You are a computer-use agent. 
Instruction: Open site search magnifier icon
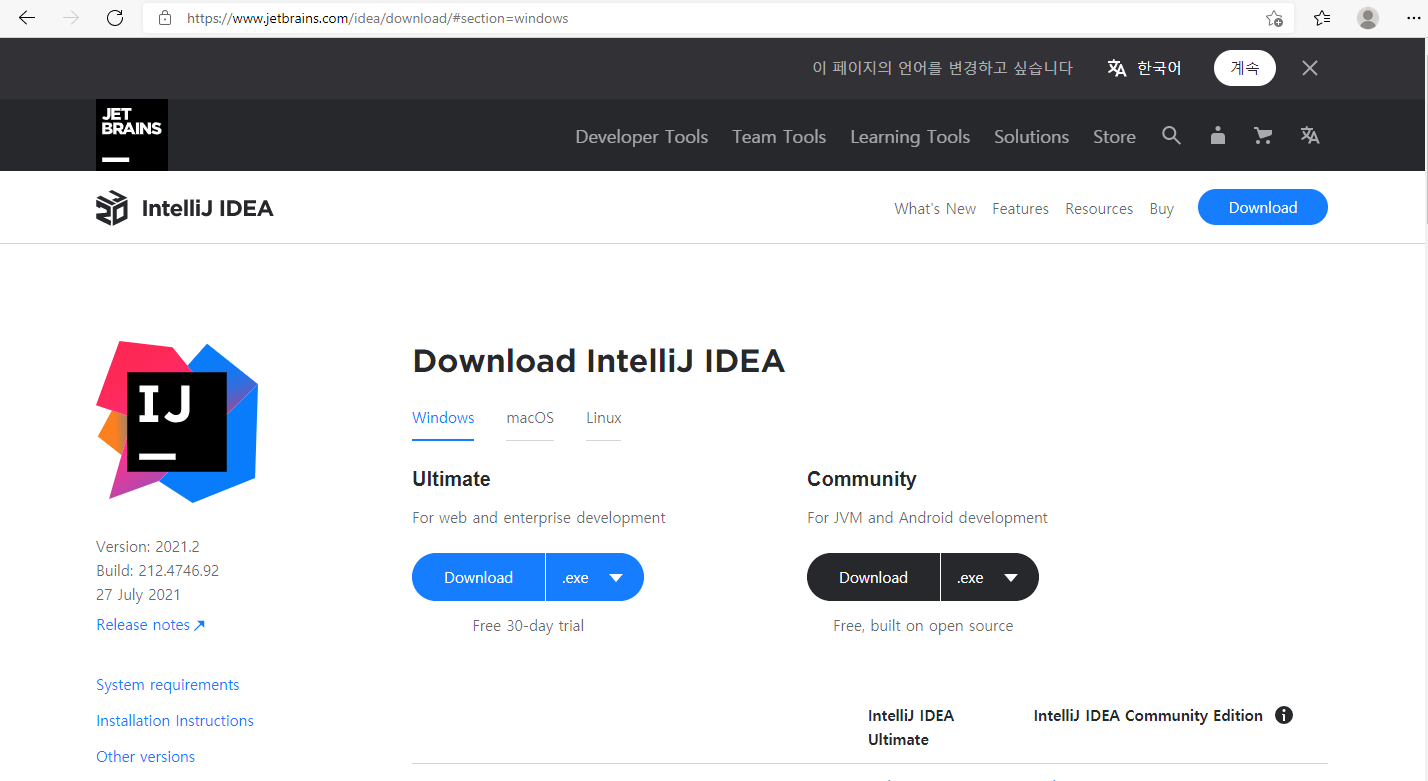1171,136
